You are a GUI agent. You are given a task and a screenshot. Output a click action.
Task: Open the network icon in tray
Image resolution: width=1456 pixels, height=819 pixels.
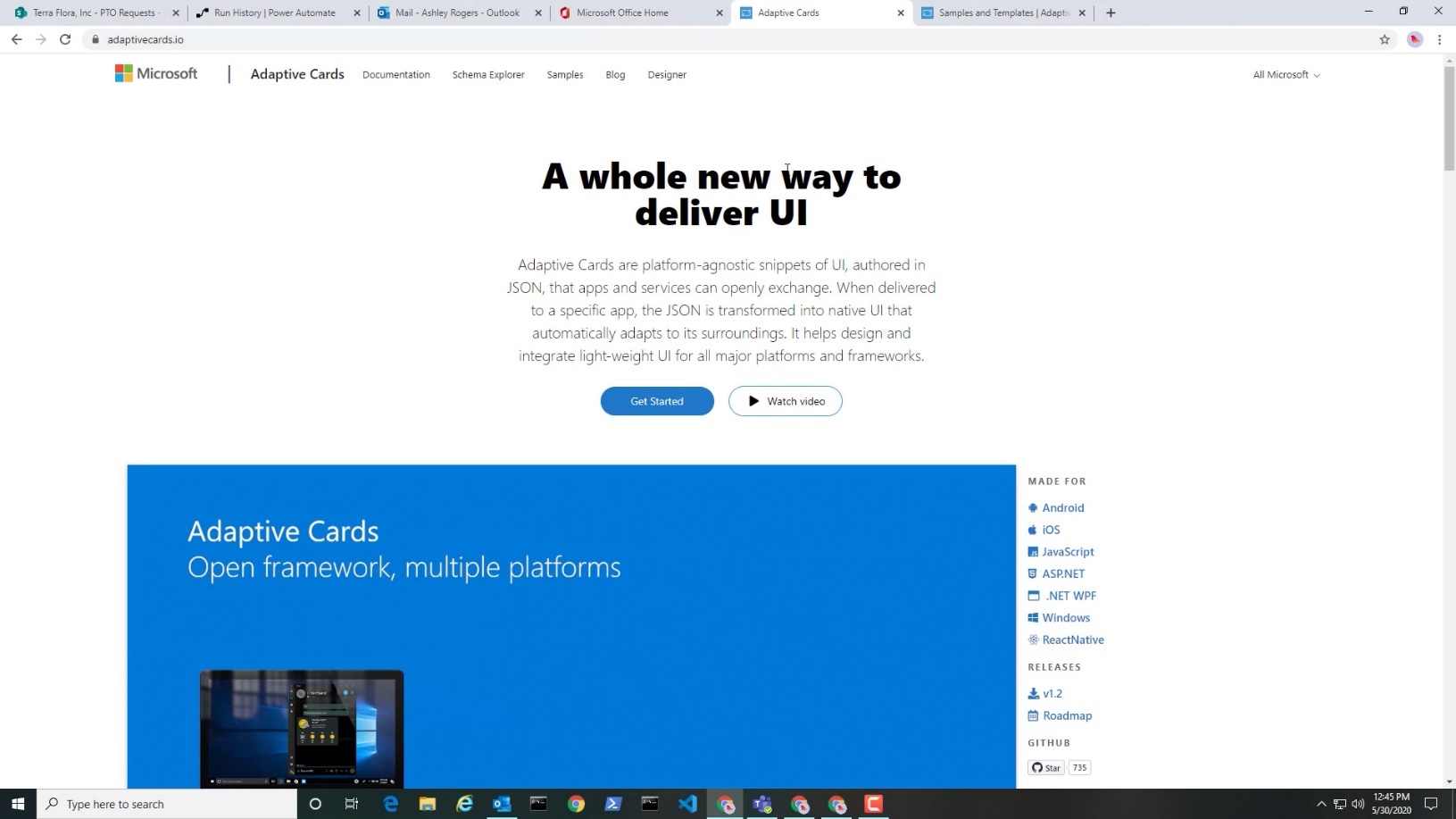point(1340,804)
